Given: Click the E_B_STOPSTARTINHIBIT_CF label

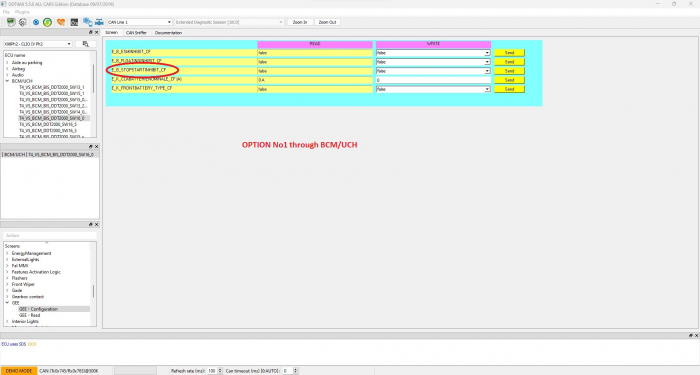Looking at the screenshot, I should point(139,70).
